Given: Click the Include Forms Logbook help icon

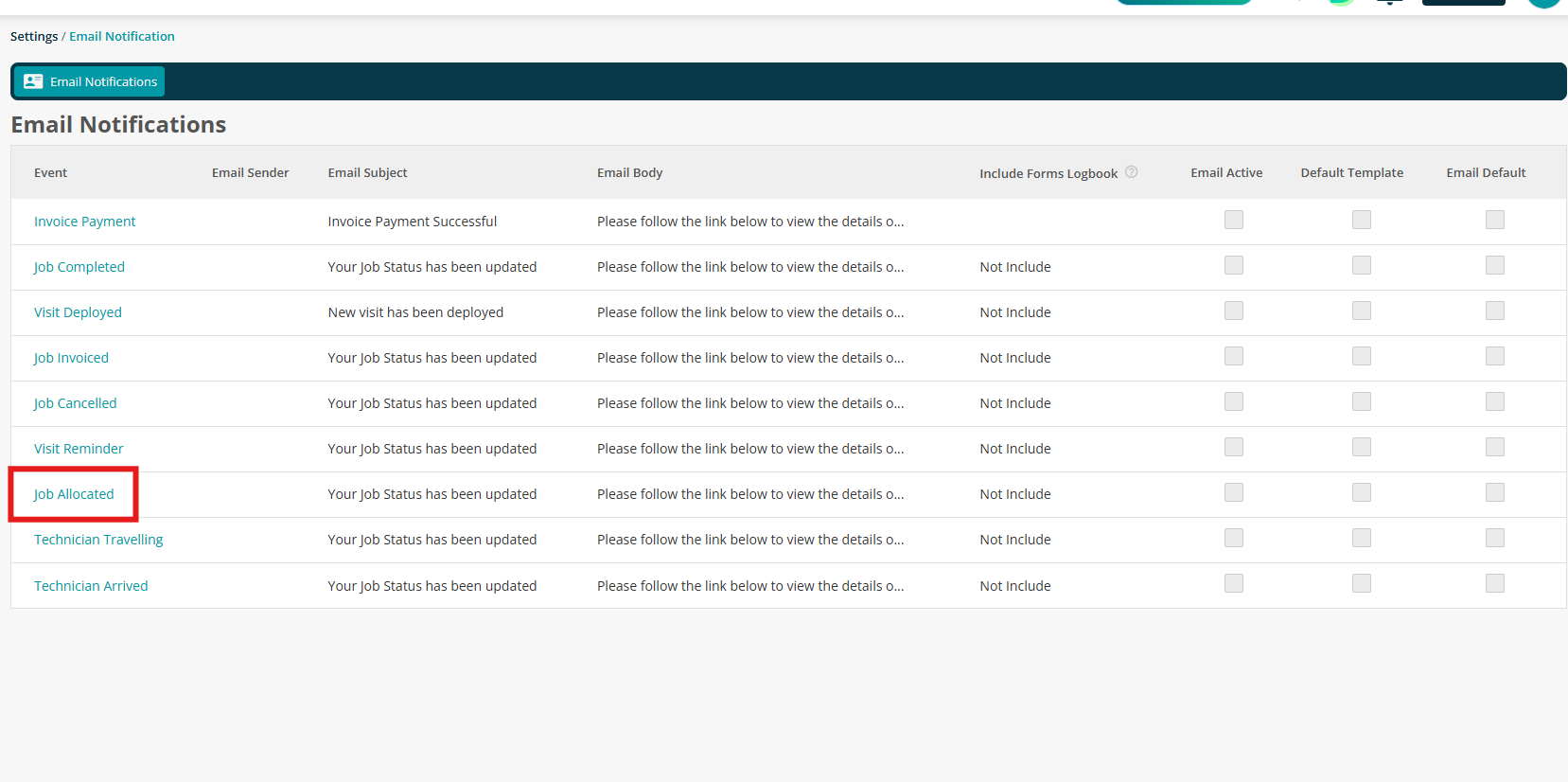Looking at the screenshot, I should tap(1131, 172).
